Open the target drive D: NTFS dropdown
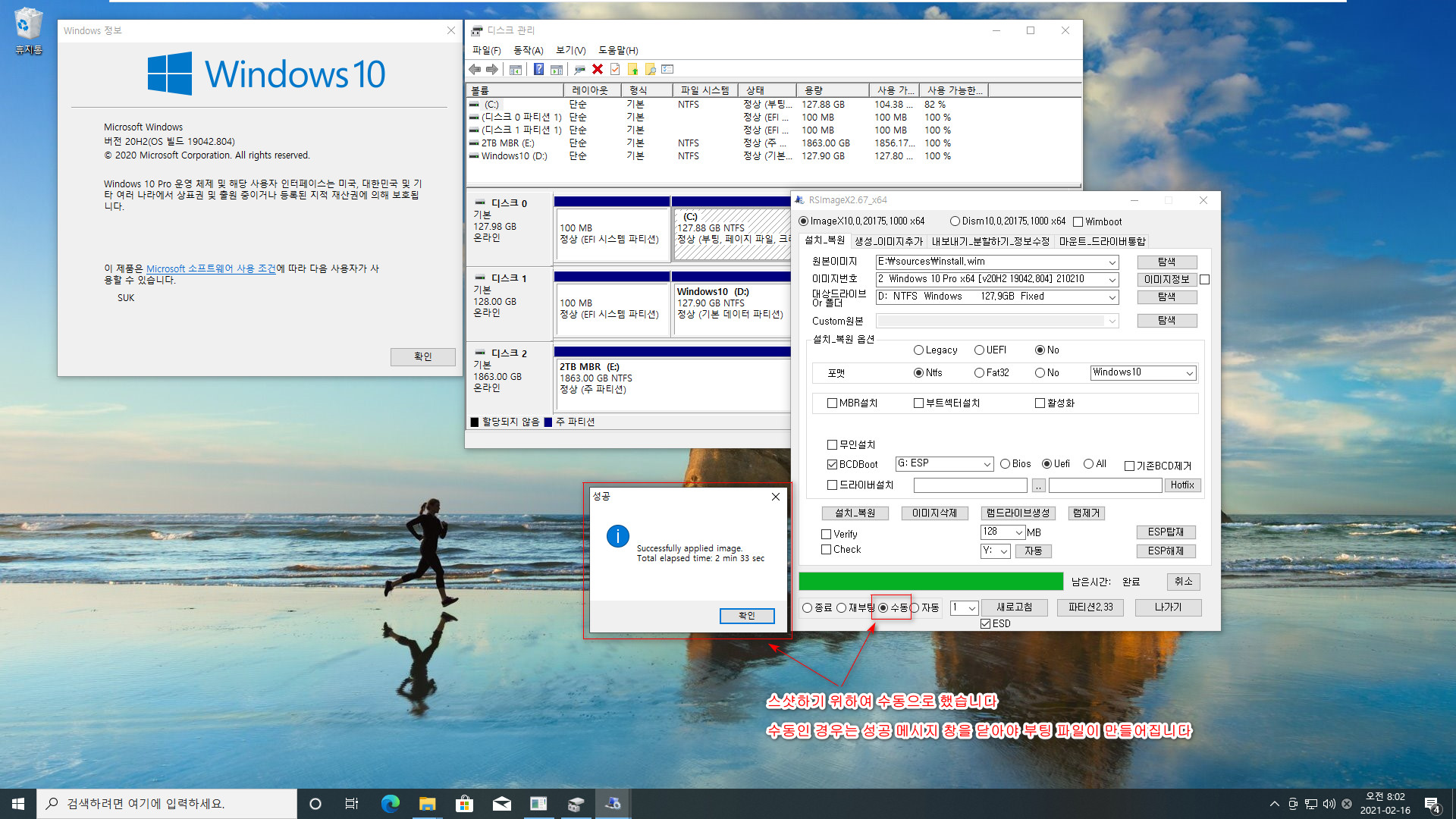Viewport: 1456px width, 819px height. tap(1112, 297)
